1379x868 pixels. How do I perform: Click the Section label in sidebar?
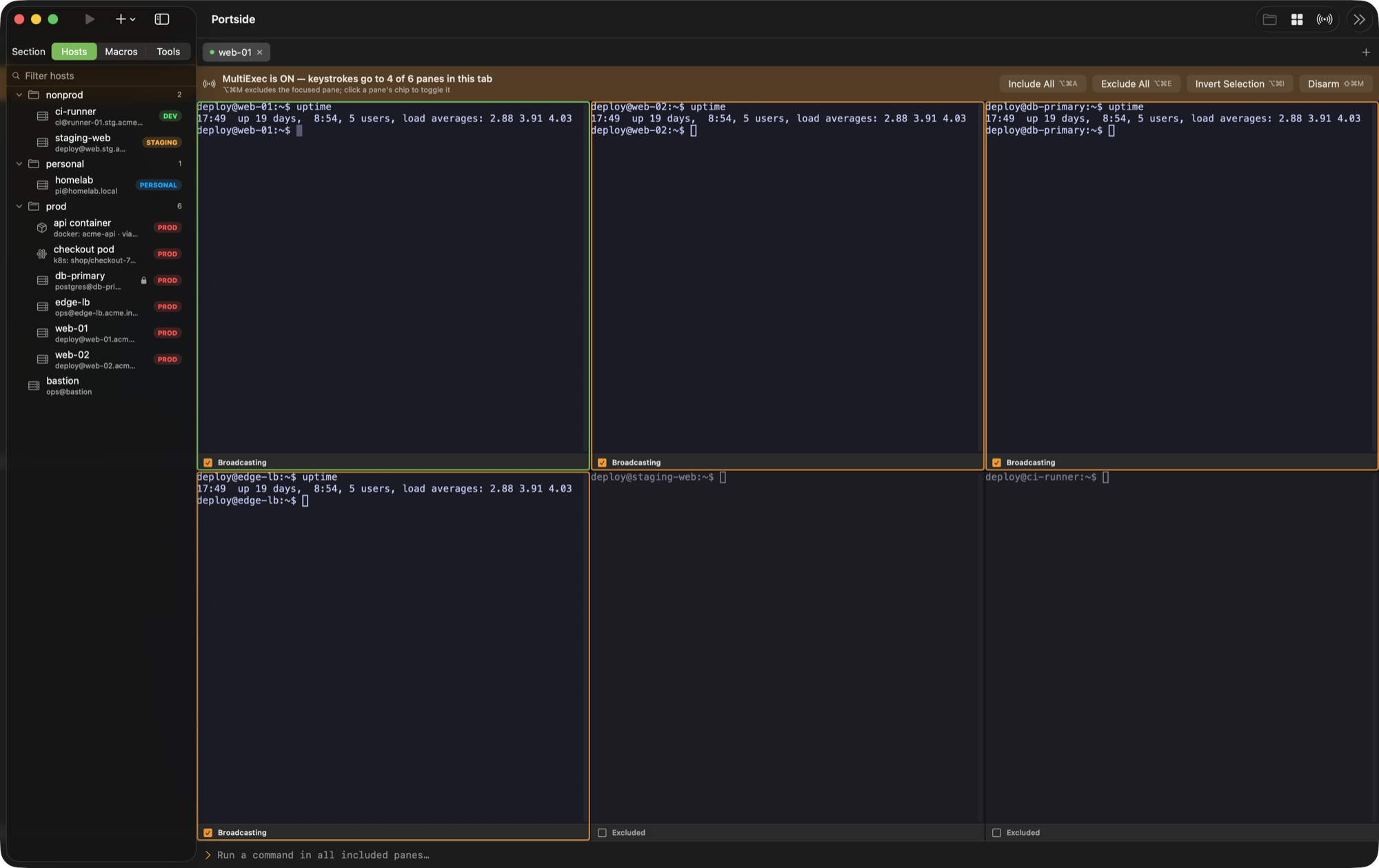pyautogui.click(x=28, y=52)
